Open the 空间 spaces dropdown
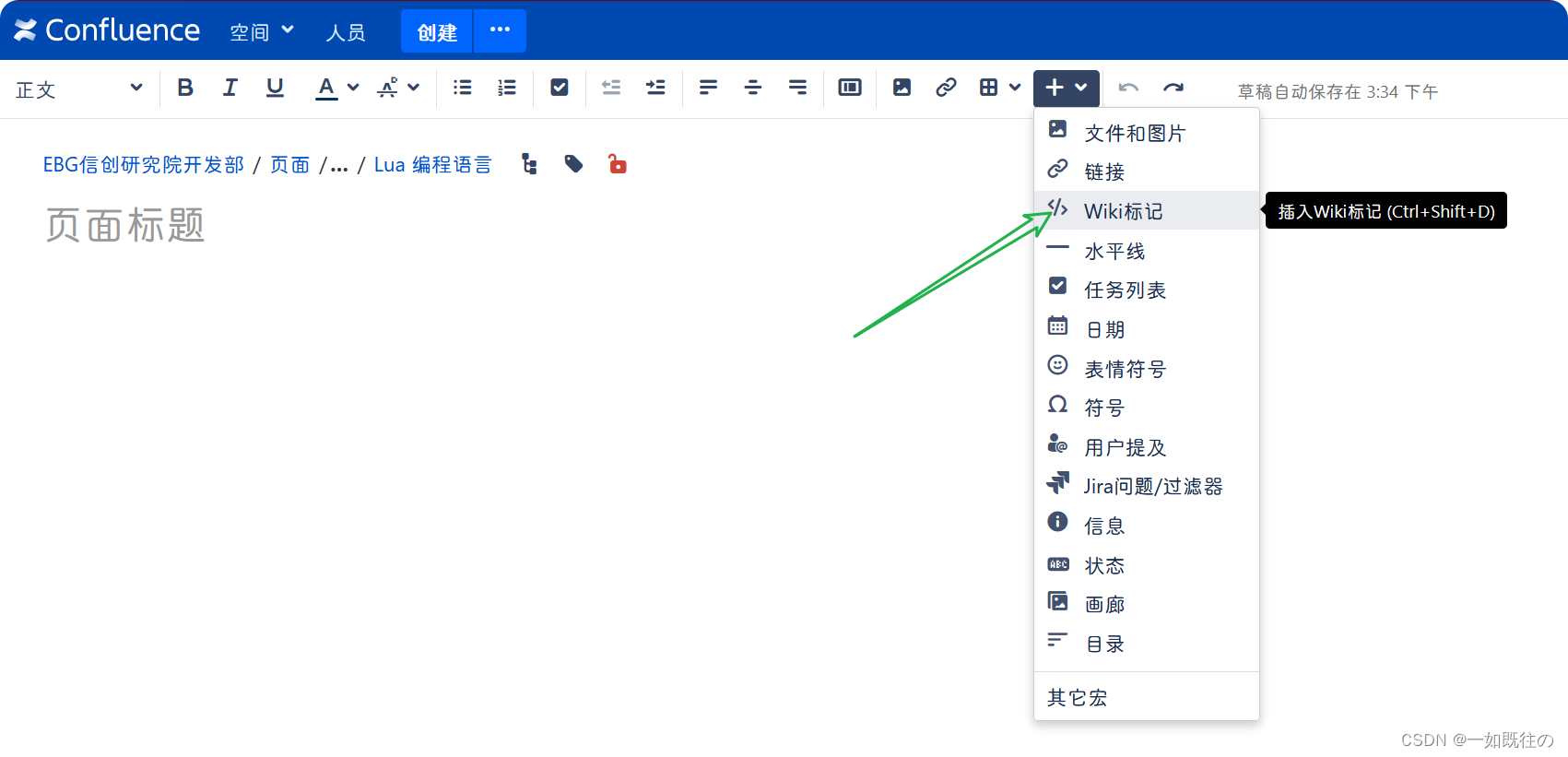The width and height of the screenshot is (1568, 757). 262,31
